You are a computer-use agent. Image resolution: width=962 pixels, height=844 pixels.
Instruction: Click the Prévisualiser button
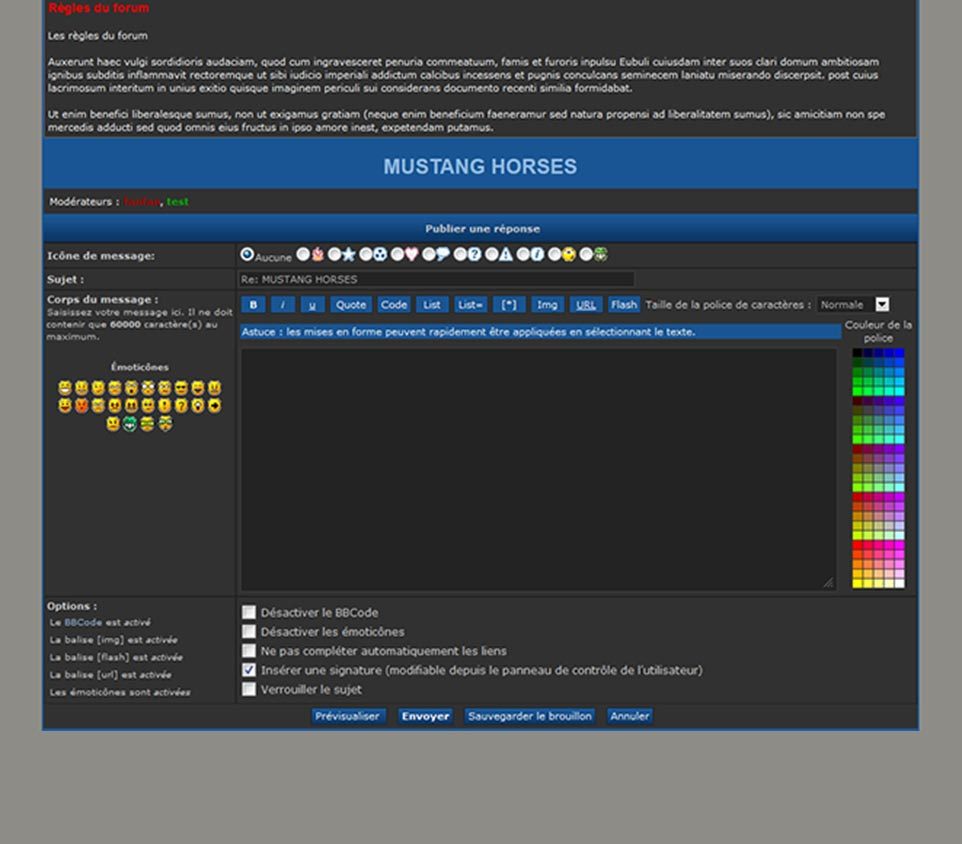pyautogui.click(x=347, y=716)
